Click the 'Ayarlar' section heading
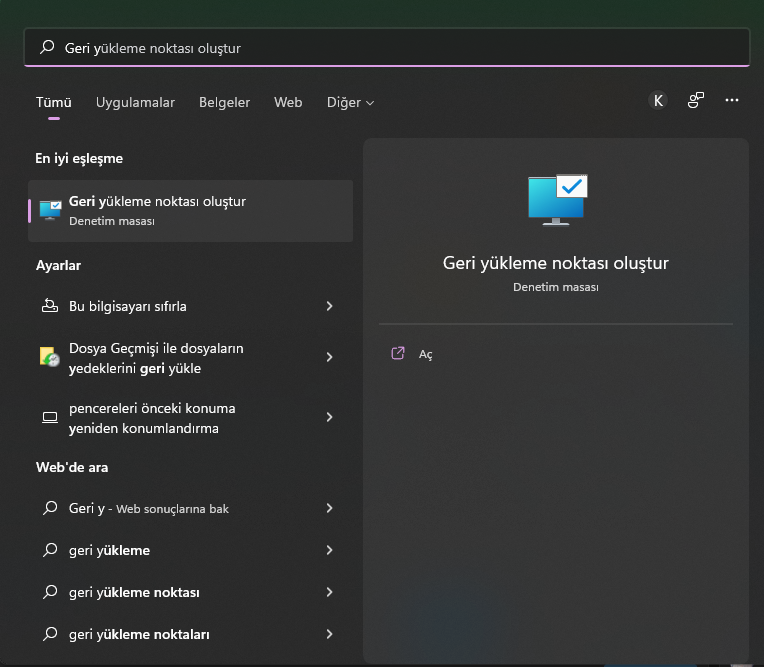This screenshot has width=764, height=667. [58, 266]
